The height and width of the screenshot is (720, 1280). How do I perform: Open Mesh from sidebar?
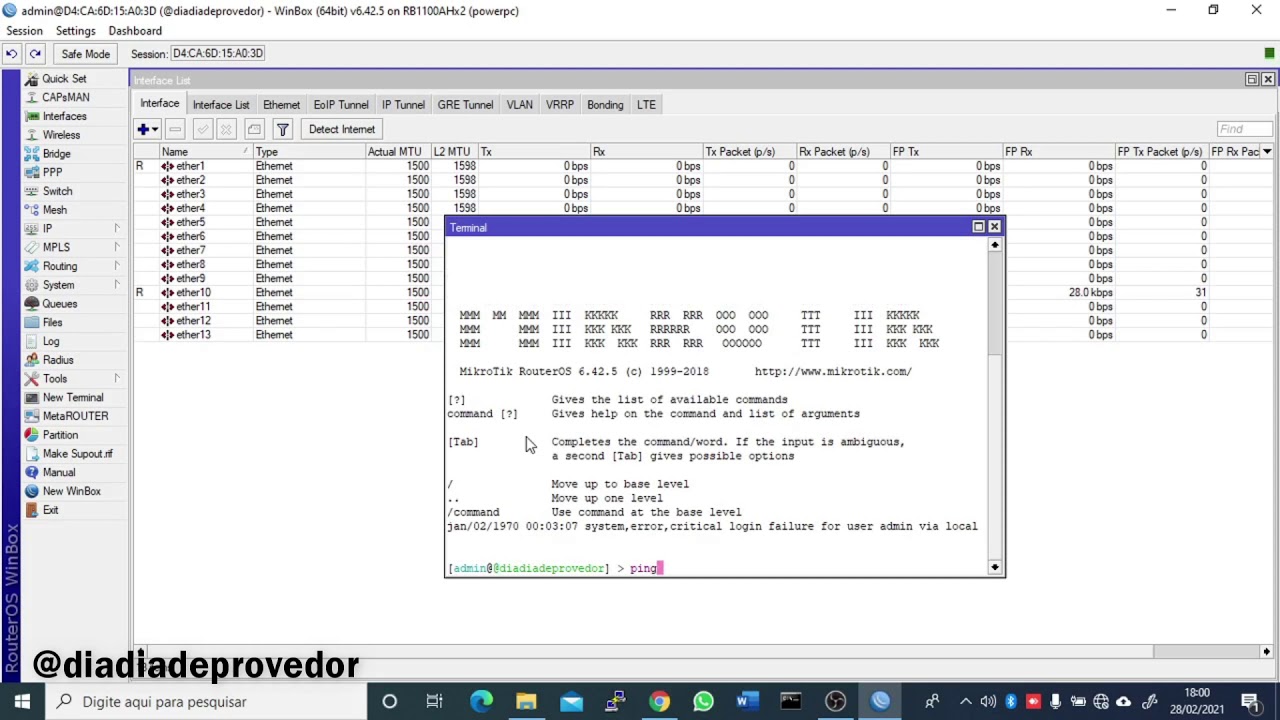point(54,210)
